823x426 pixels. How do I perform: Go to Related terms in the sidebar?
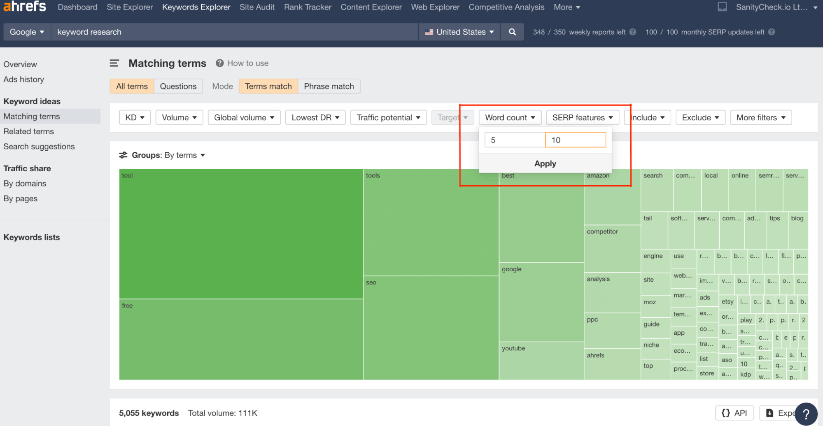click(29, 131)
